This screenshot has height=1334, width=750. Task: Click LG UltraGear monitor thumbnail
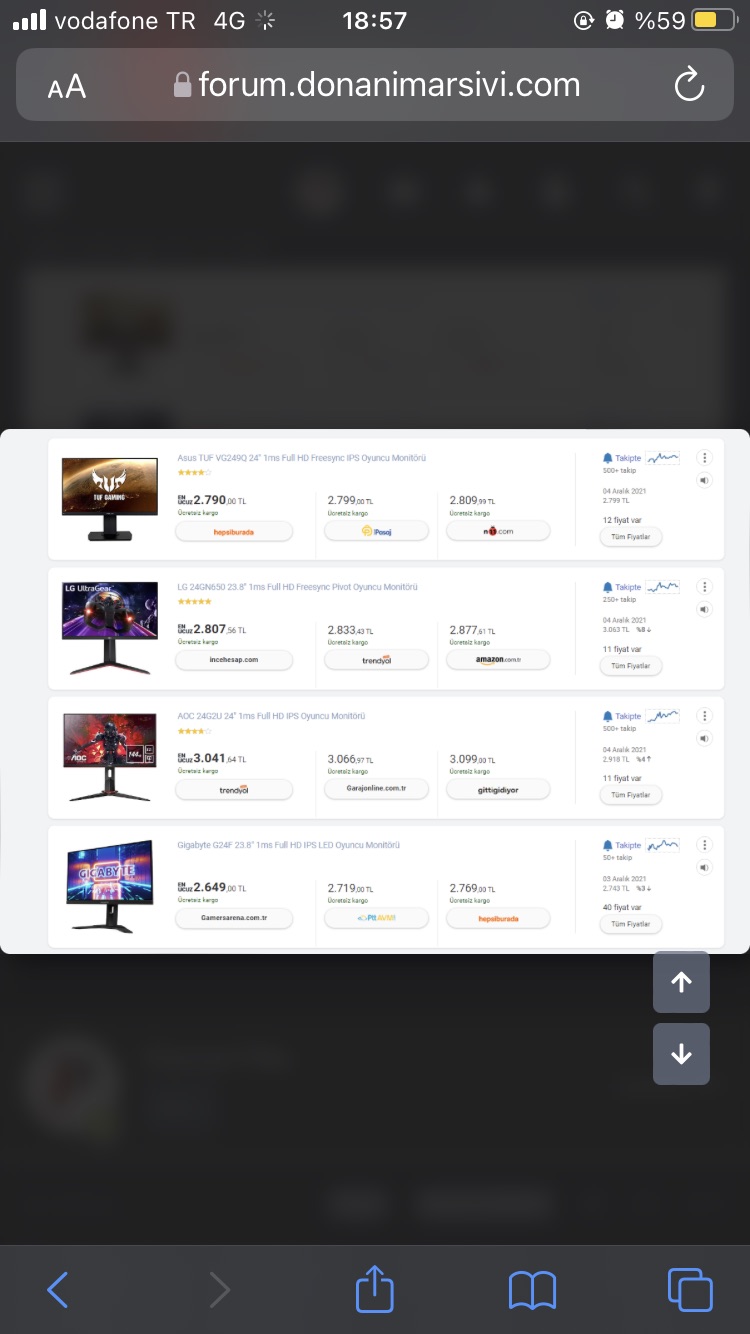tap(110, 628)
